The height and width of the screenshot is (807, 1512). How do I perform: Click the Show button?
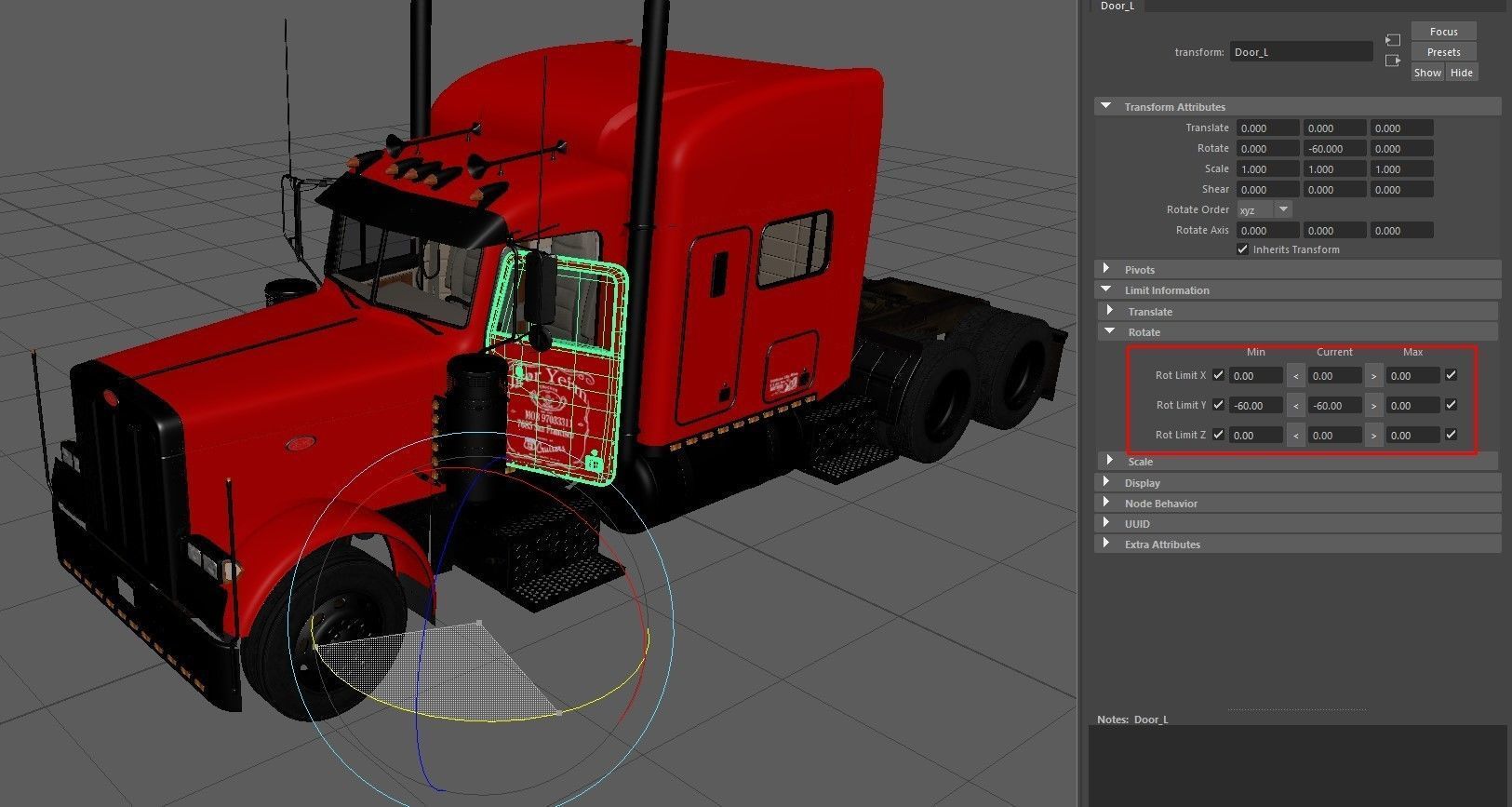coord(1427,73)
